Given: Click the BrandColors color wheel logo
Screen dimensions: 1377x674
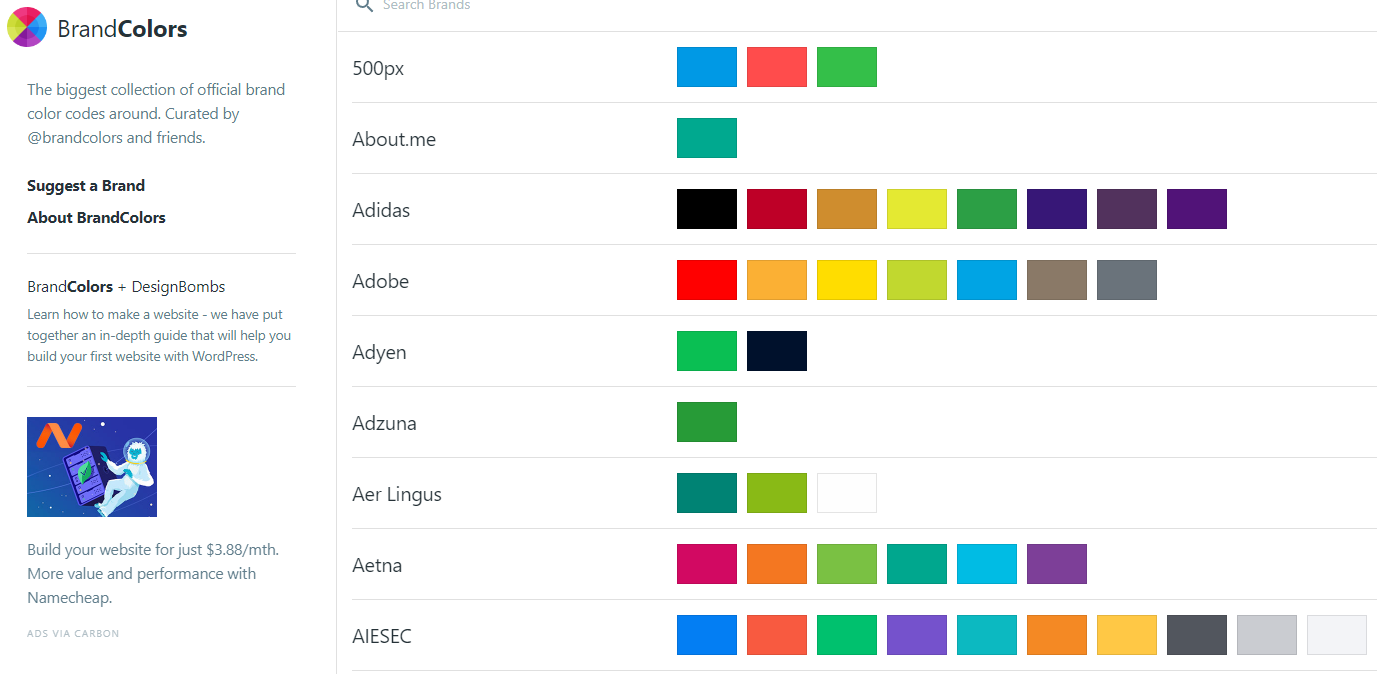Looking at the screenshot, I should [27, 27].
